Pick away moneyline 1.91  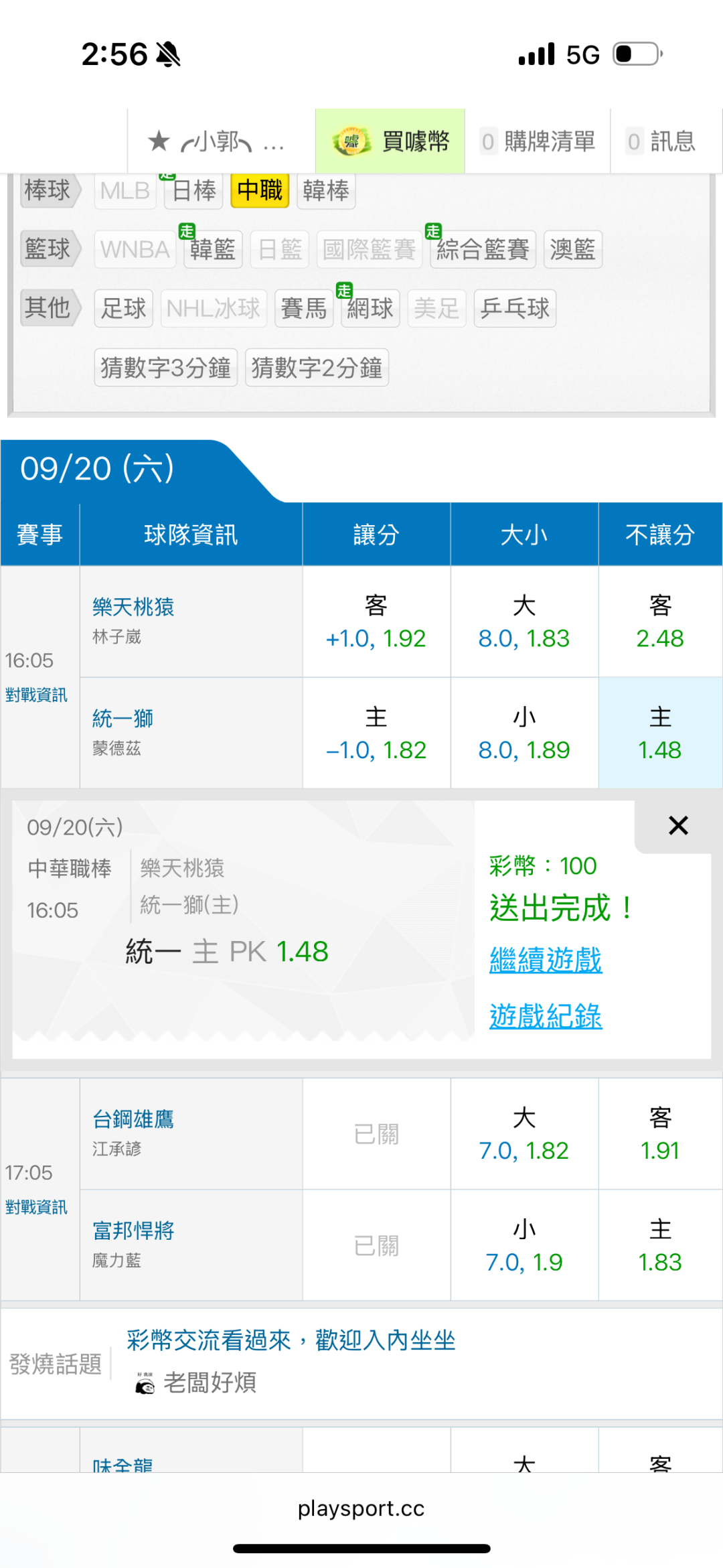point(660,1134)
